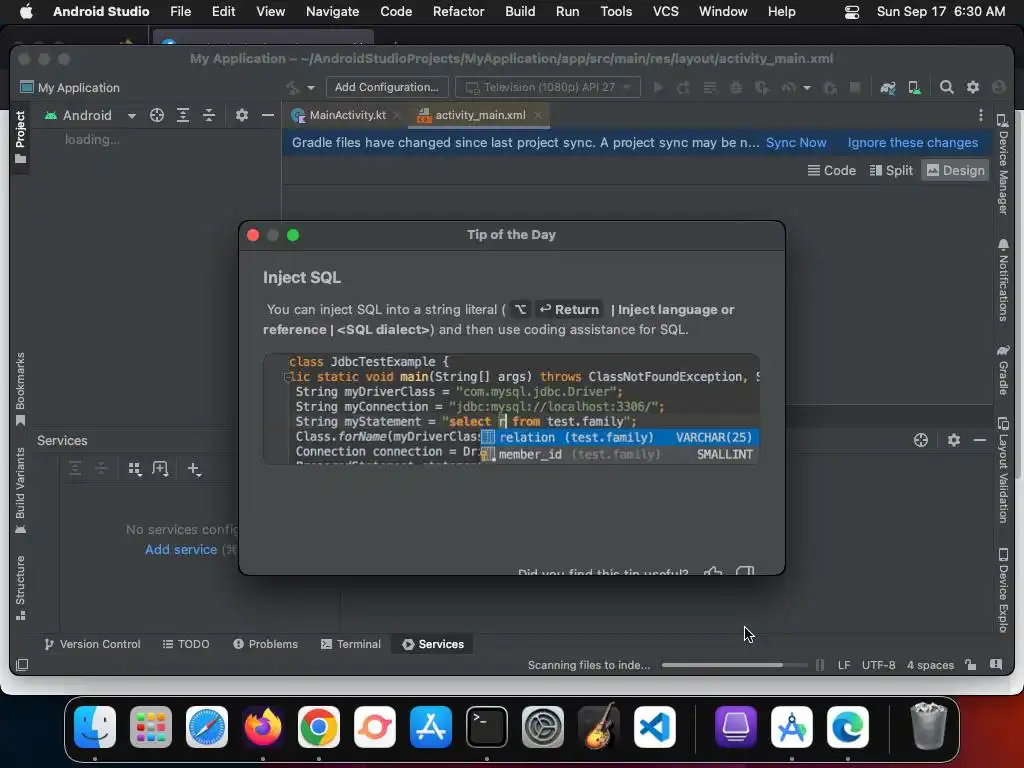Open Device Manager toolbar icon

[914, 88]
